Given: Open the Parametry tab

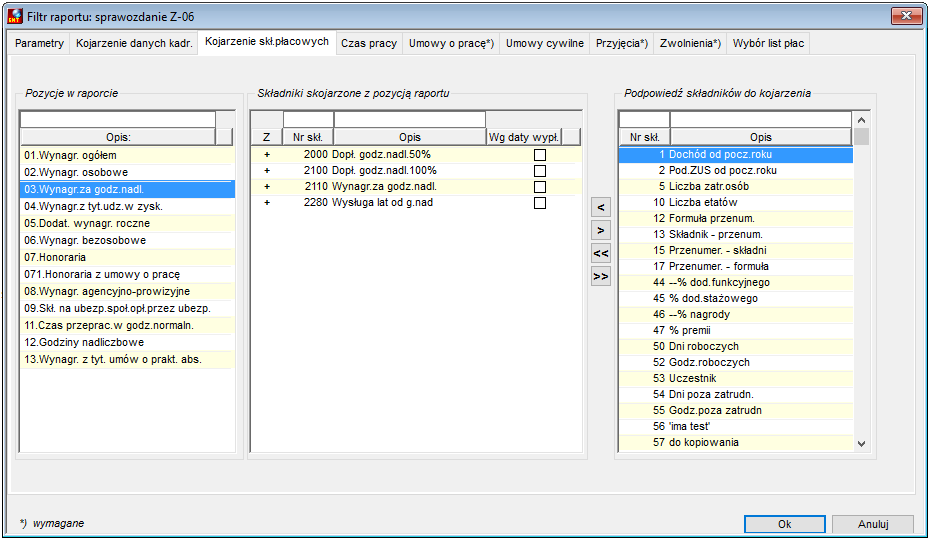Looking at the screenshot, I should click(39, 43).
